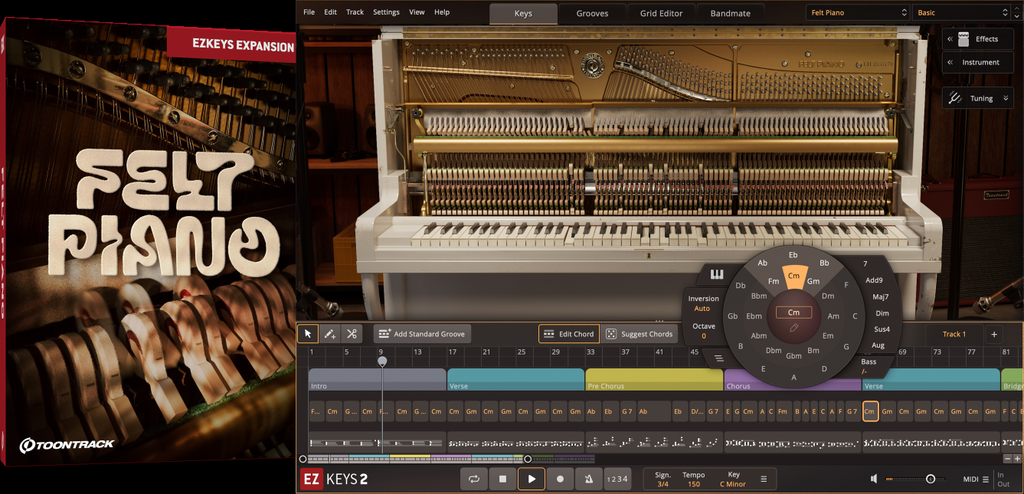Open the File menu

[x=309, y=12]
